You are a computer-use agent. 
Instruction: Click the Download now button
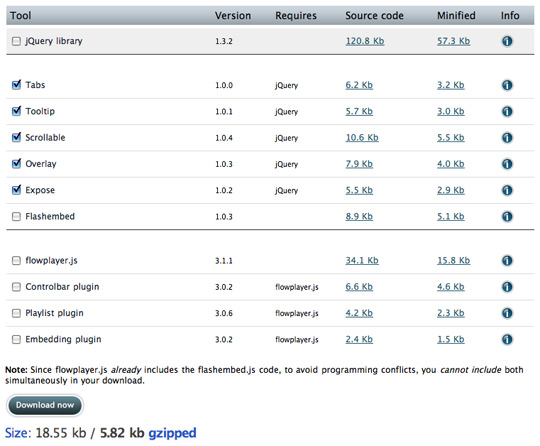coord(45,405)
